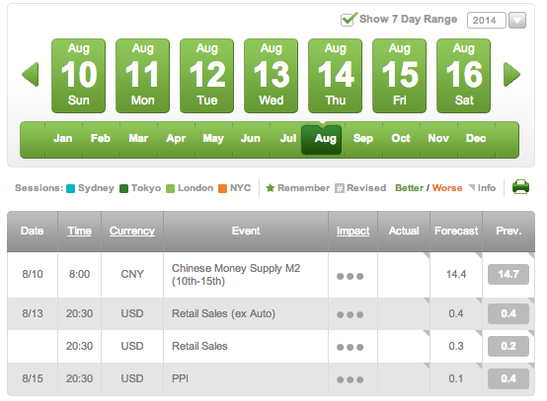
Task: Click previous value 14.7 button
Action: click(508, 274)
